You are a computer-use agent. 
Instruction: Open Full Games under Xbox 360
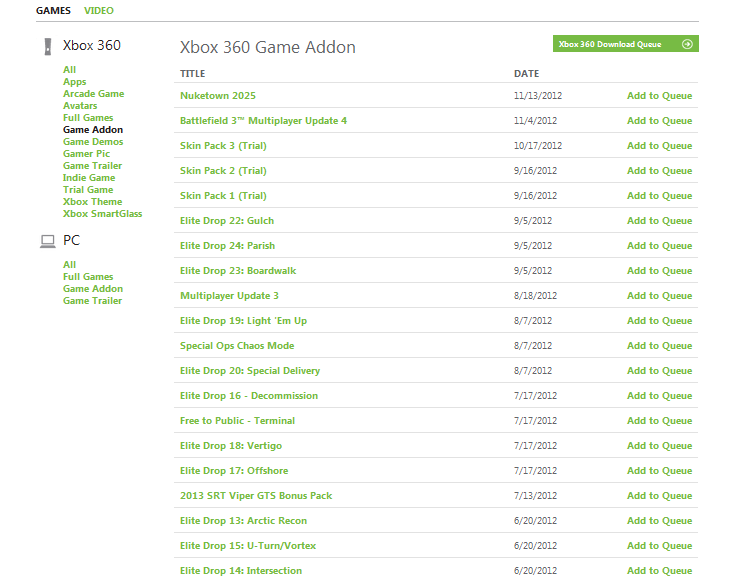click(88, 118)
